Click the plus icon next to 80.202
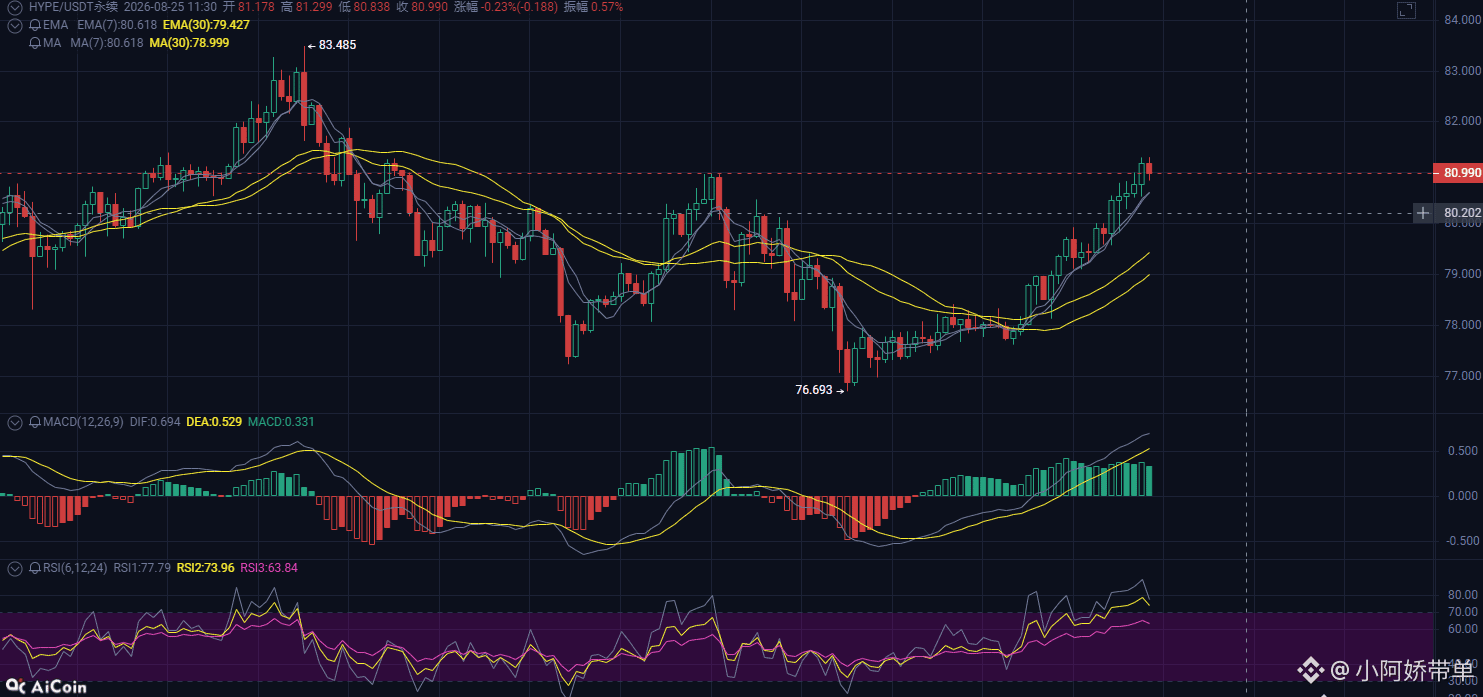The height and width of the screenshot is (697, 1483). [1423, 213]
